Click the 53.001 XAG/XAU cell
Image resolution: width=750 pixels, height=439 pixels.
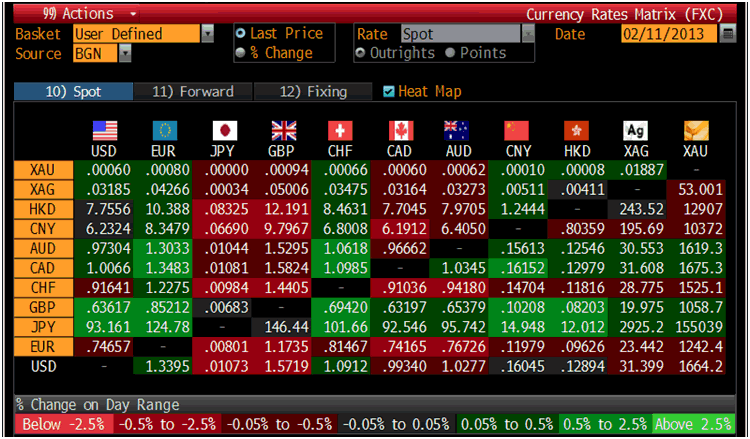696,189
